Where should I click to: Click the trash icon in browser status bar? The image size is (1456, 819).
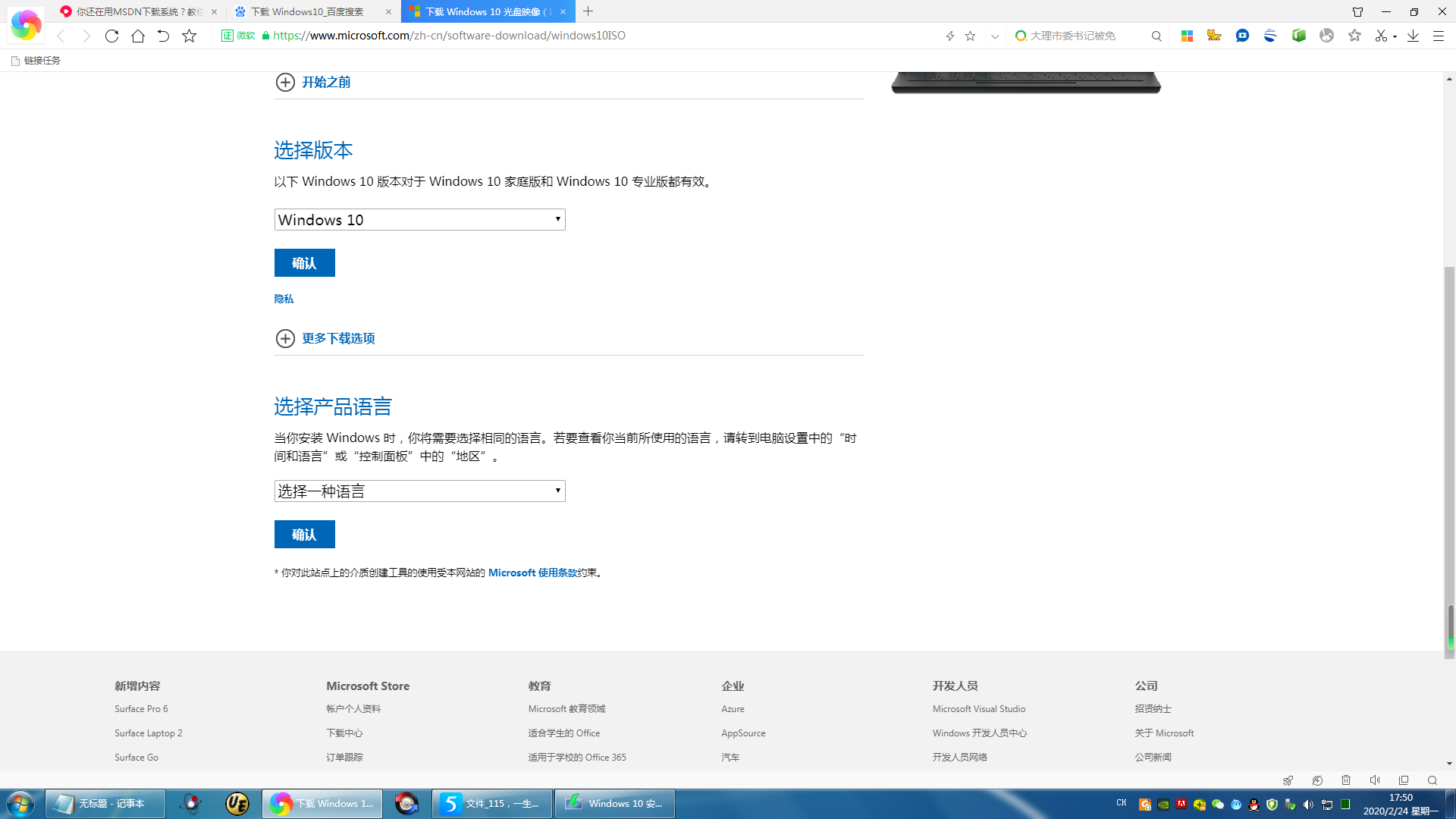[x=1346, y=780]
